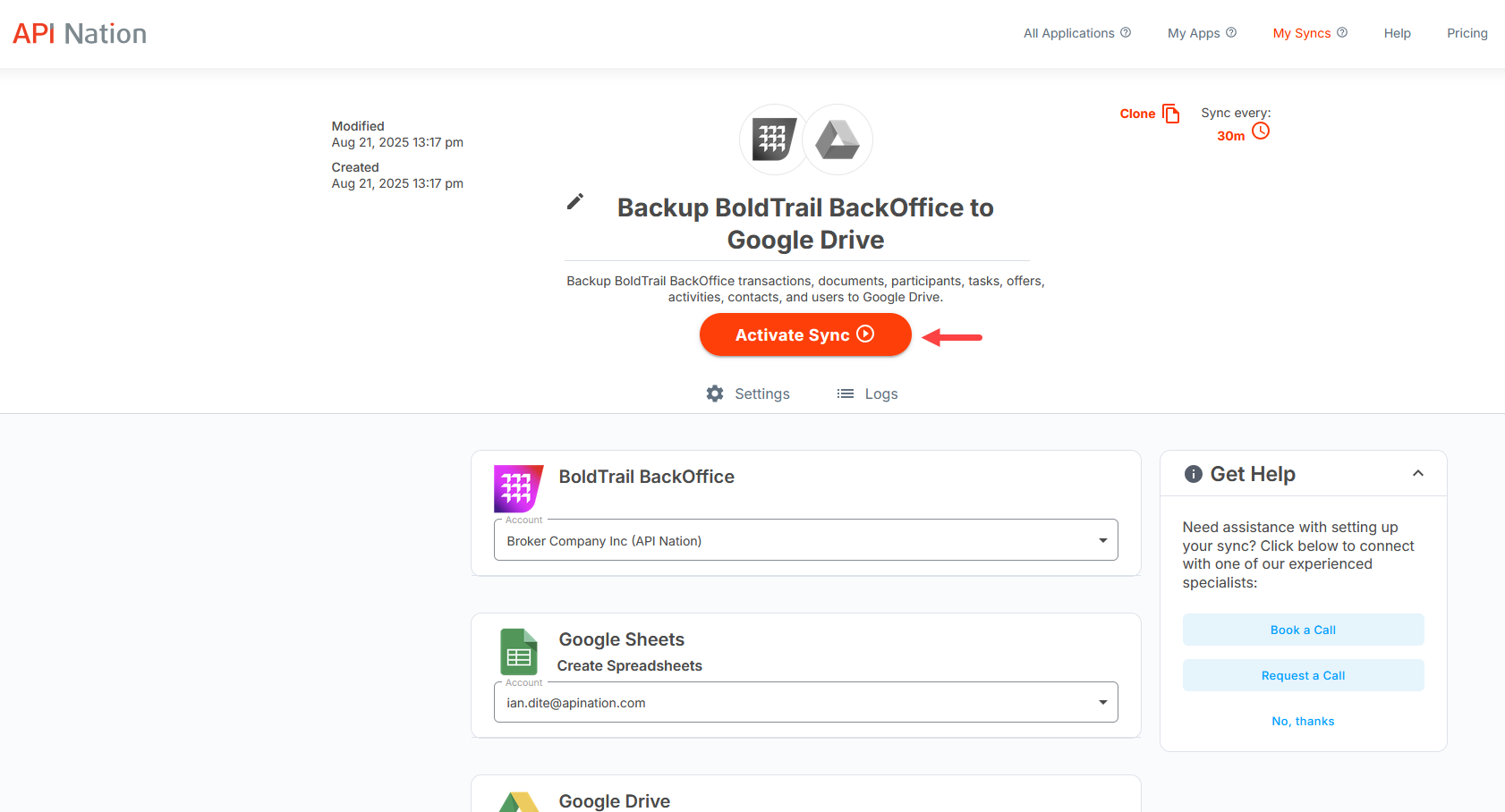
Task: Open the Pricing page
Action: (1467, 33)
